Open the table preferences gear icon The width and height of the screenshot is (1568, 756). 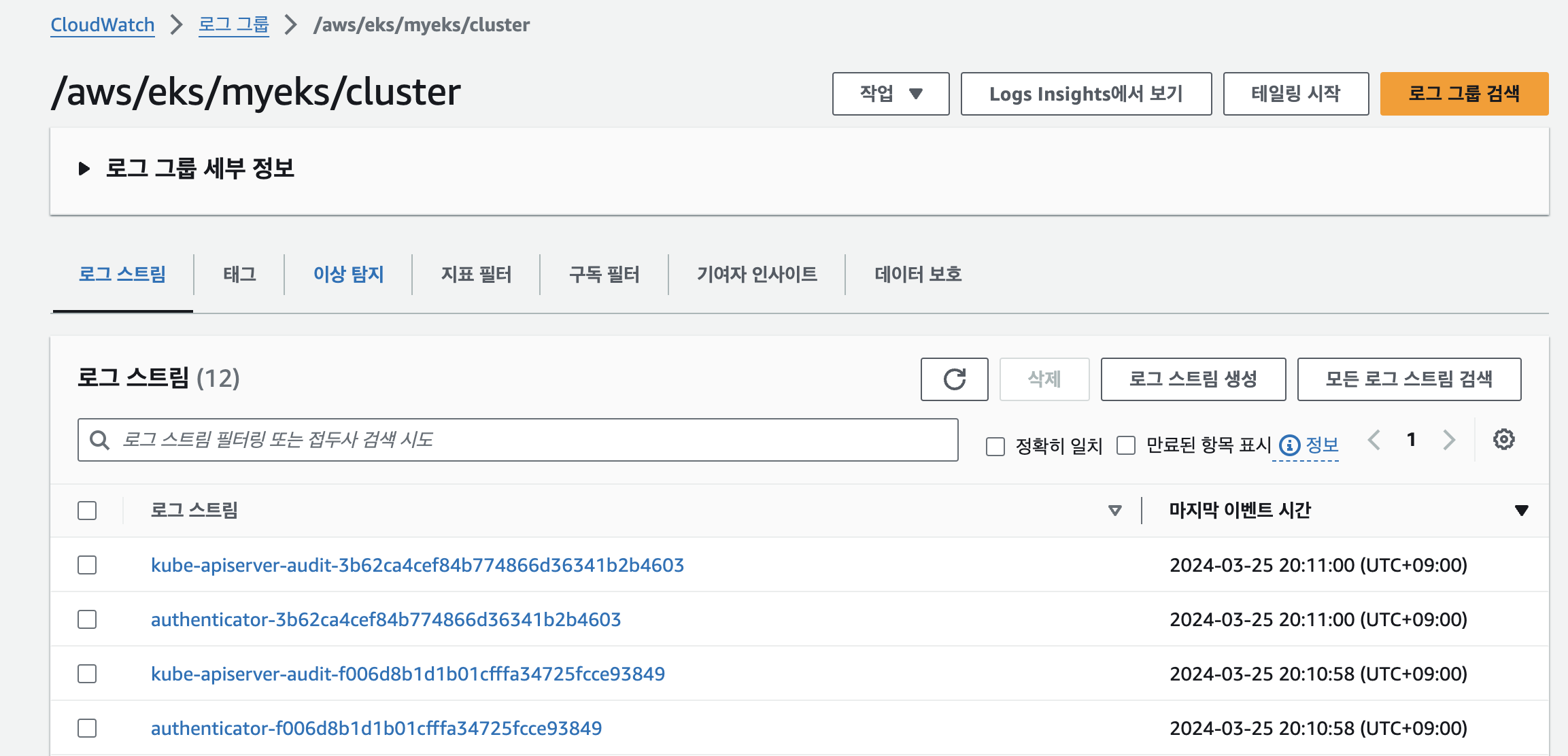[1503, 440]
